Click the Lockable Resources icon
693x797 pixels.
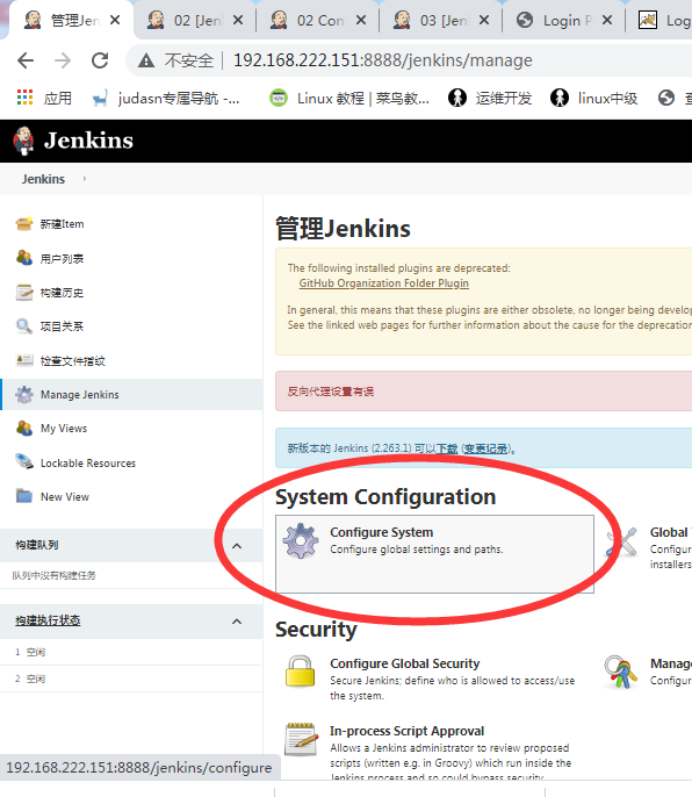coord(24,462)
